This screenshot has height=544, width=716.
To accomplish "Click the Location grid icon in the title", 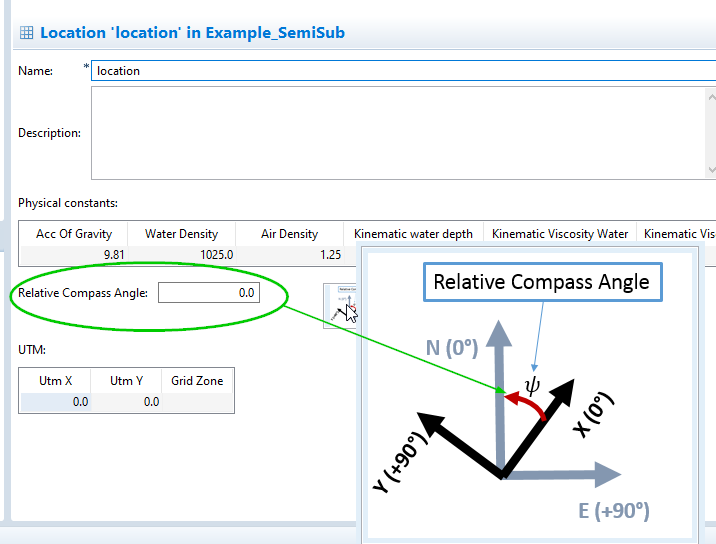I will pos(26,33).
